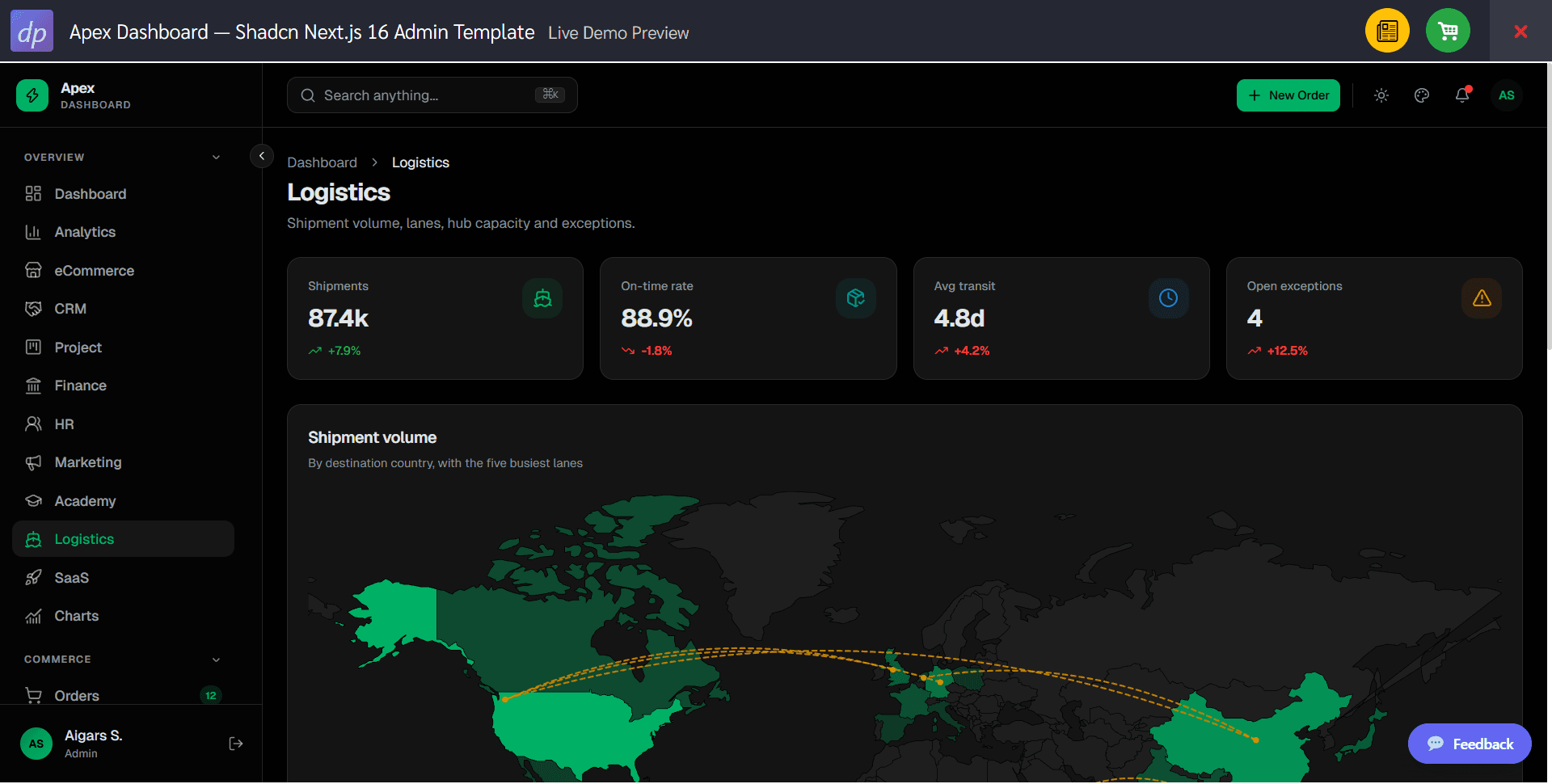Click the dp logo in the top banner

32,31
